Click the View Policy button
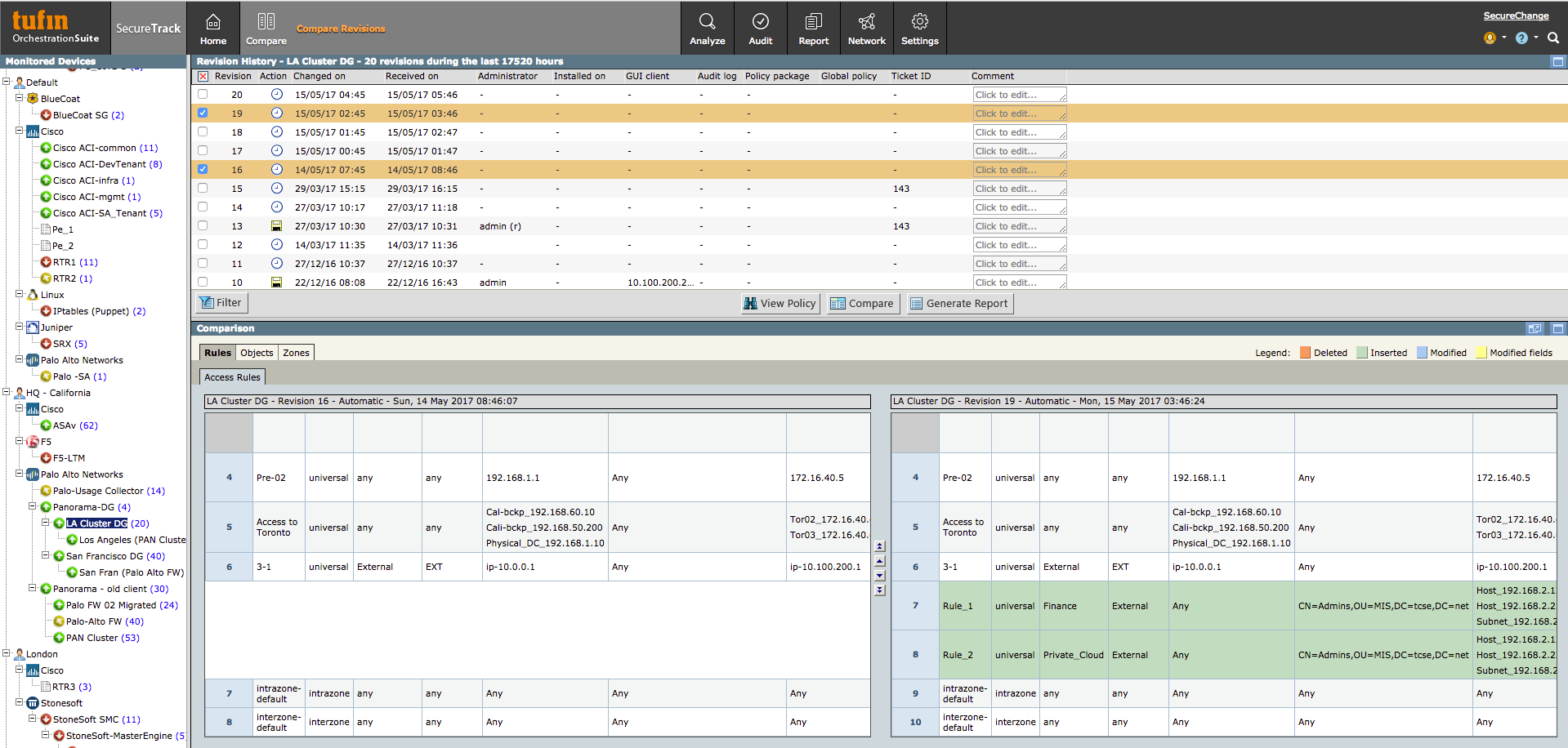Image resolution: width=1568 pixels, height=748 pixels. coord(780,304)
